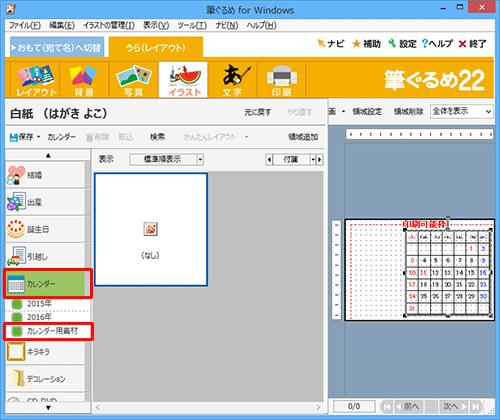This screenshot has height=420, width=500.
Task: Click the horizontal scrollbar's left arrow
Action: tap(98, 407)
